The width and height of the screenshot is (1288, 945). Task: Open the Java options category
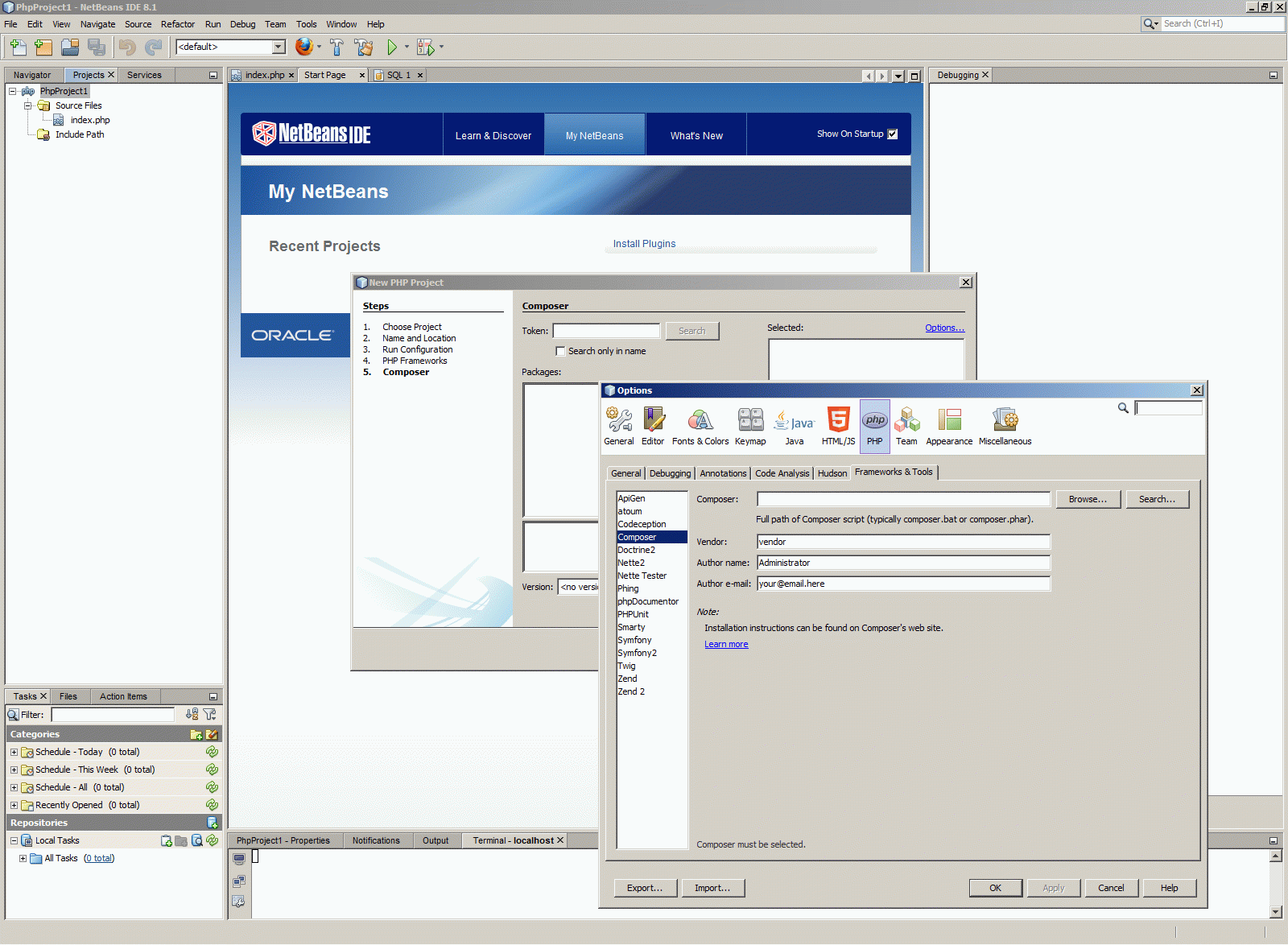point(795,427)
